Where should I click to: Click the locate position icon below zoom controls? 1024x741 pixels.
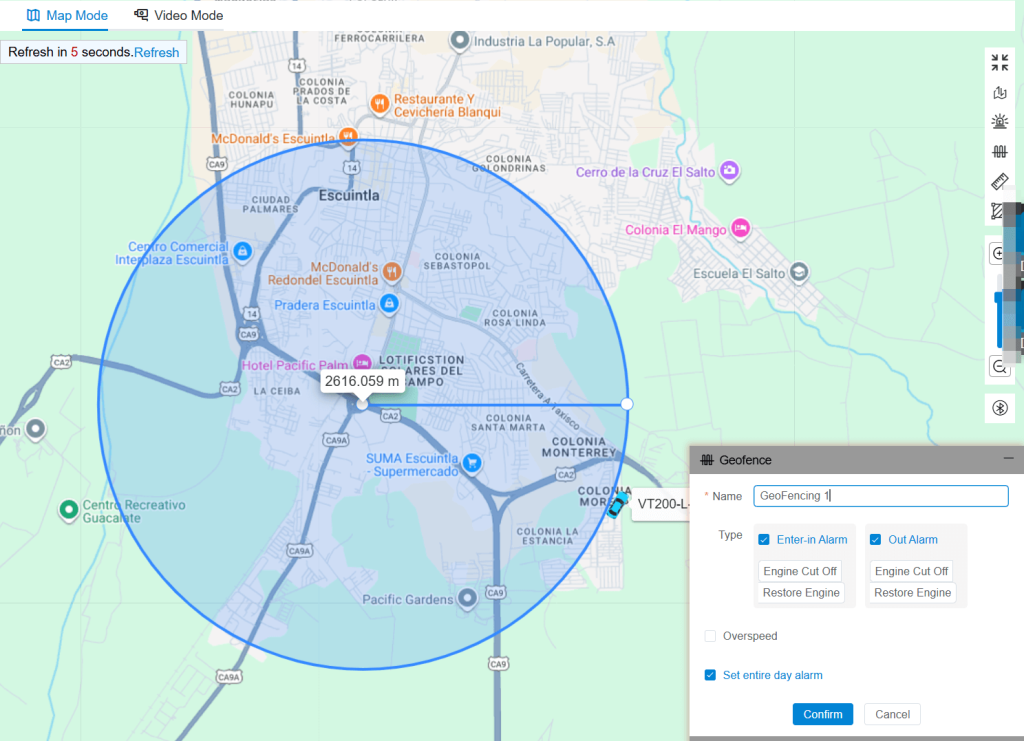click(x=1000, y=408)
